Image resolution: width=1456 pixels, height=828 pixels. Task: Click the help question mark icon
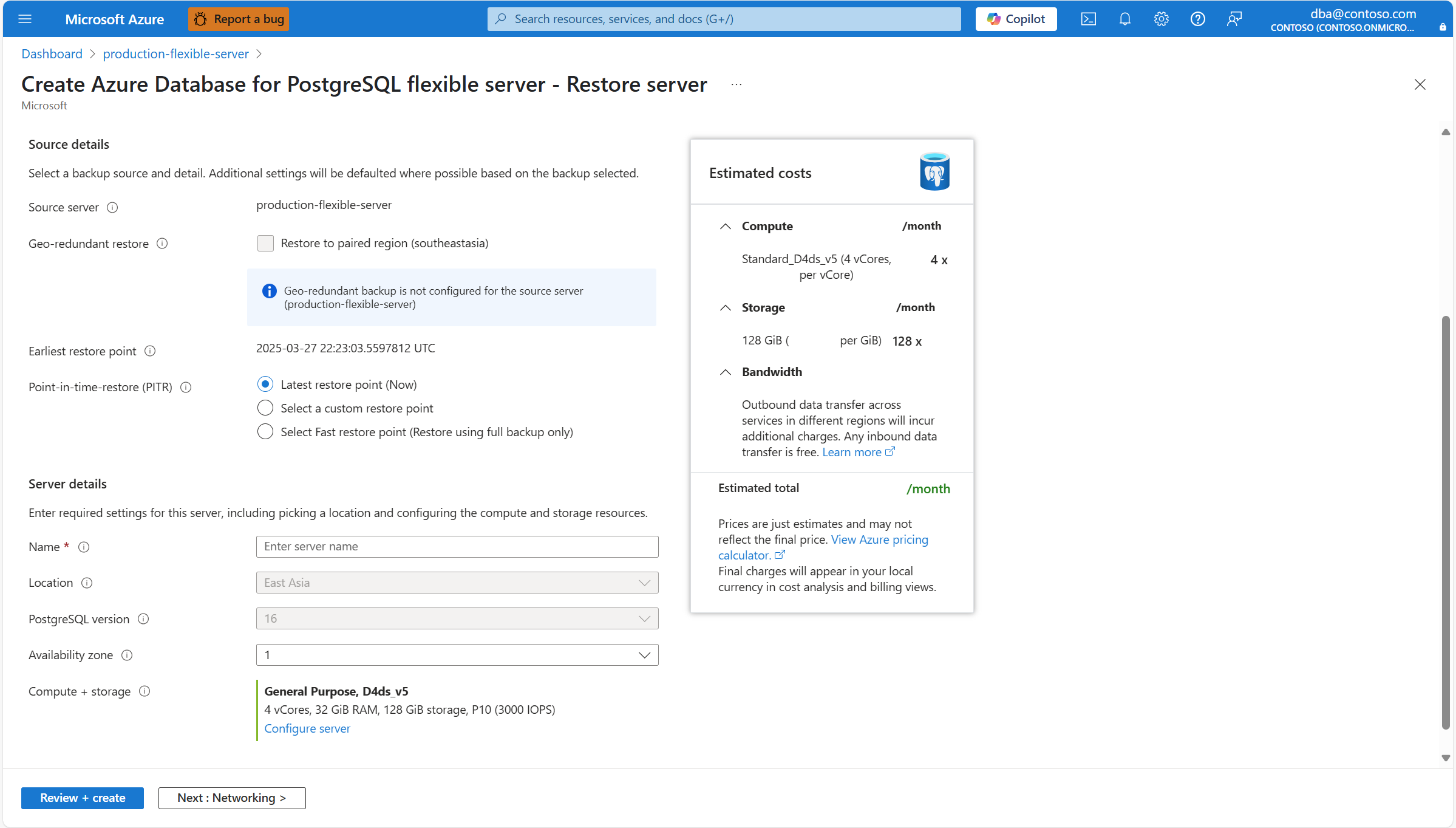pos(1197,19)
